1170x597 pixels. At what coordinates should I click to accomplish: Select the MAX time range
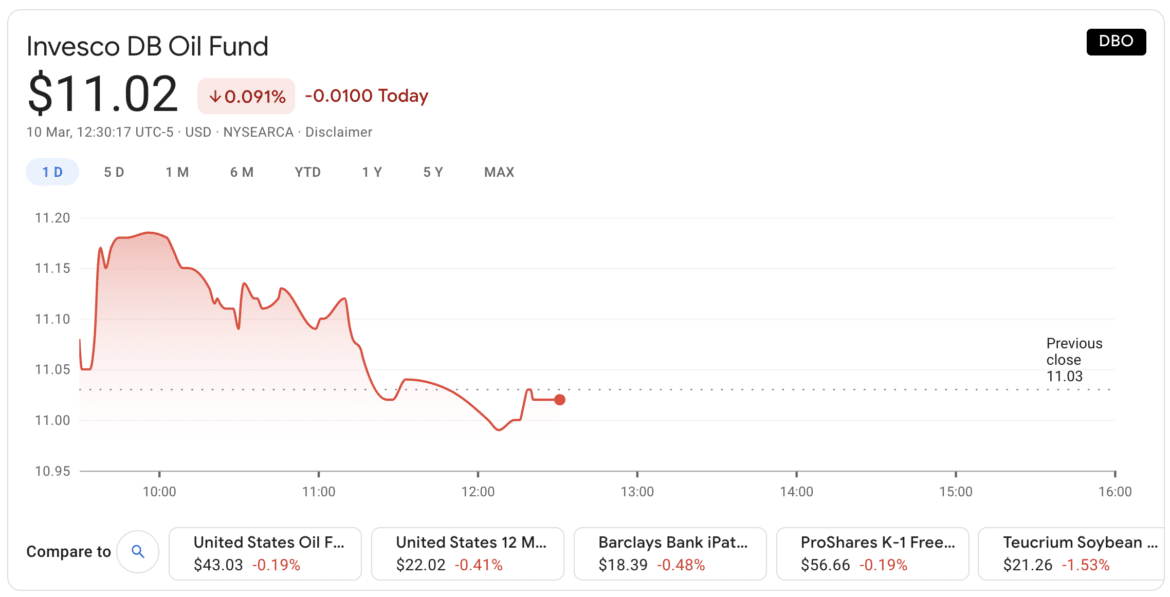click(x=499, y=171)
